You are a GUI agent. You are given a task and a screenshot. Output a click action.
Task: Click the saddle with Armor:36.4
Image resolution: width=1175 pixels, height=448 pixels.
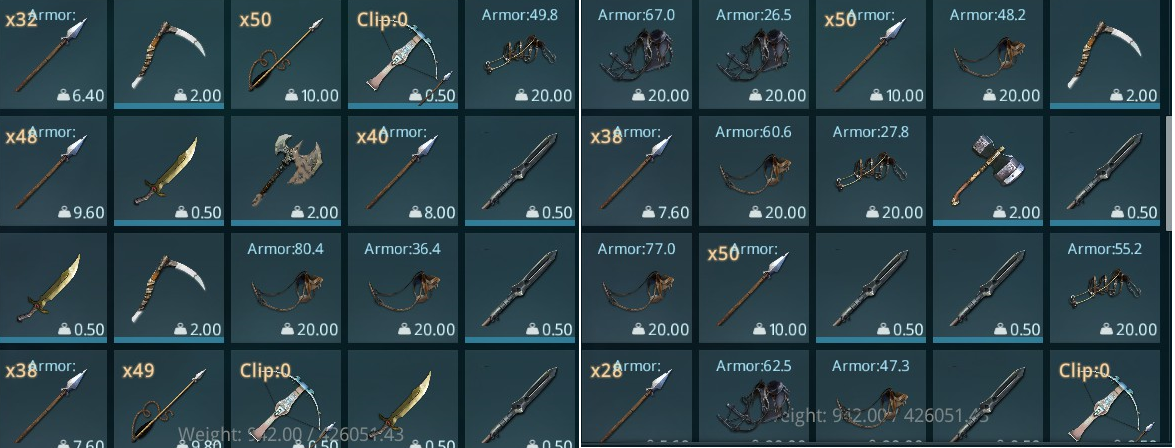[402, 288]
